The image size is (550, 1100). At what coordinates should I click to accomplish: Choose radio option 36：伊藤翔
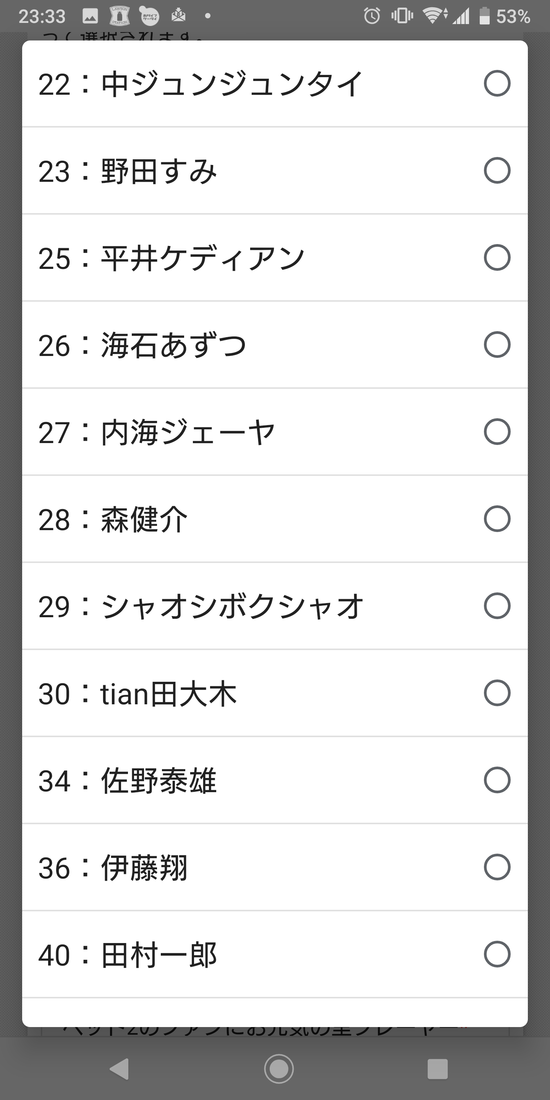[497, 867]
